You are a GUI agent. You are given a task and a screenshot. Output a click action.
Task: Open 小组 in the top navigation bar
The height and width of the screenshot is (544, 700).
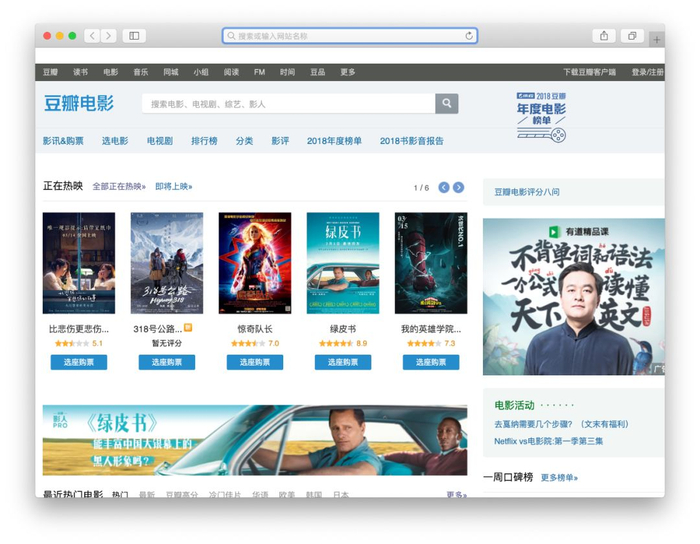click(201, 72)
